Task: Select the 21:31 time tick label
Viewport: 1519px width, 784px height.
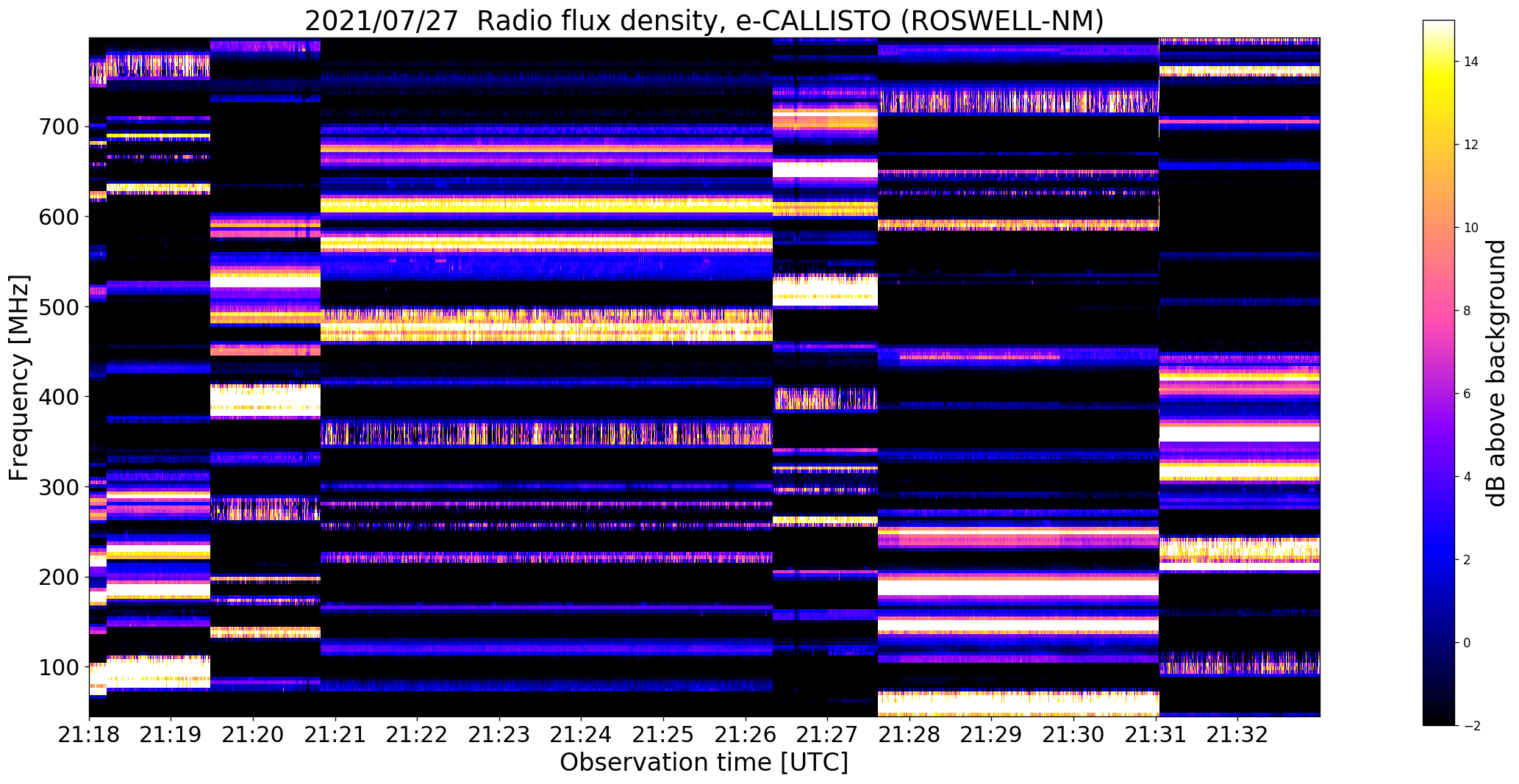Action: [x=1157, y=735]
